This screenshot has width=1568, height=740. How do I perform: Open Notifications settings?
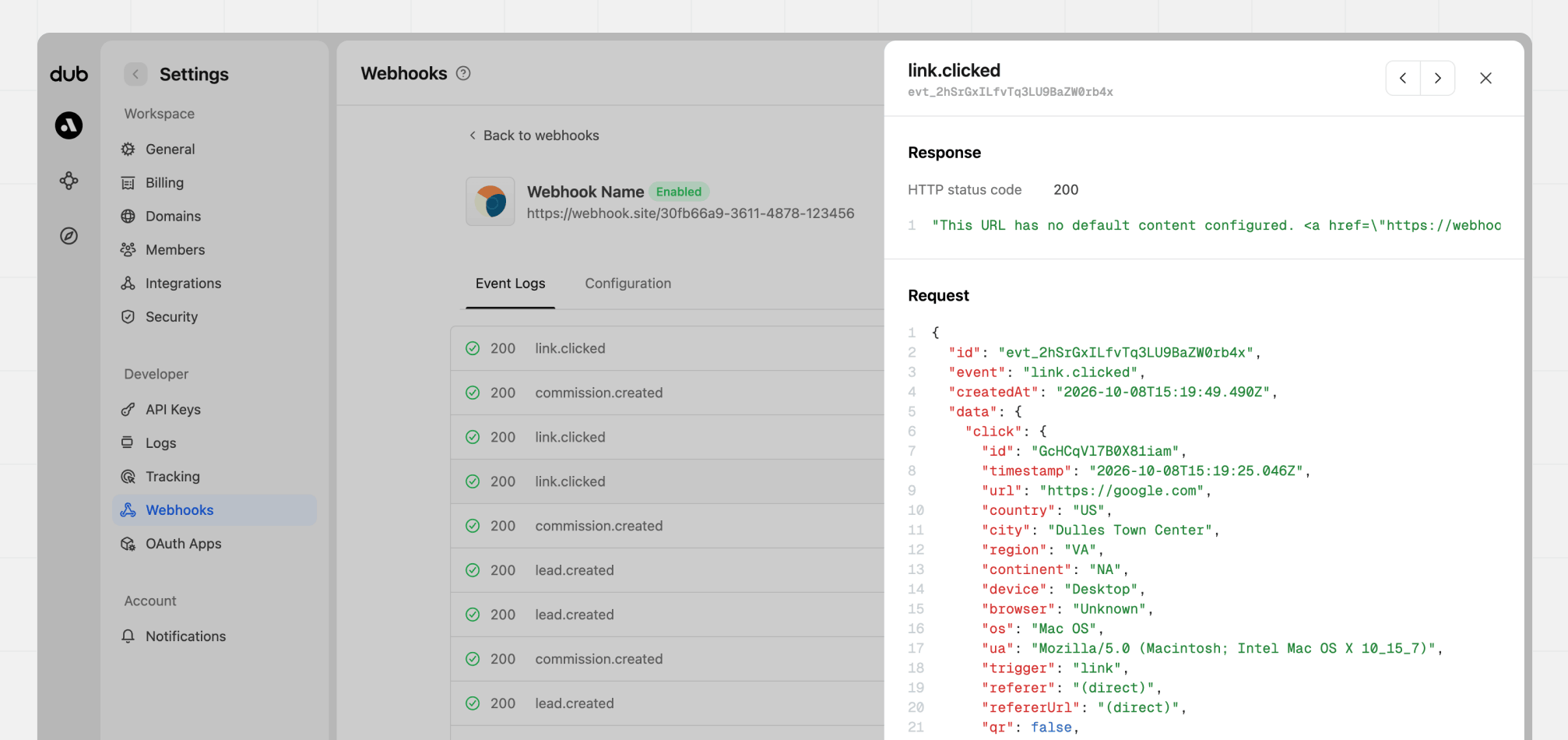tap(214, 636)
